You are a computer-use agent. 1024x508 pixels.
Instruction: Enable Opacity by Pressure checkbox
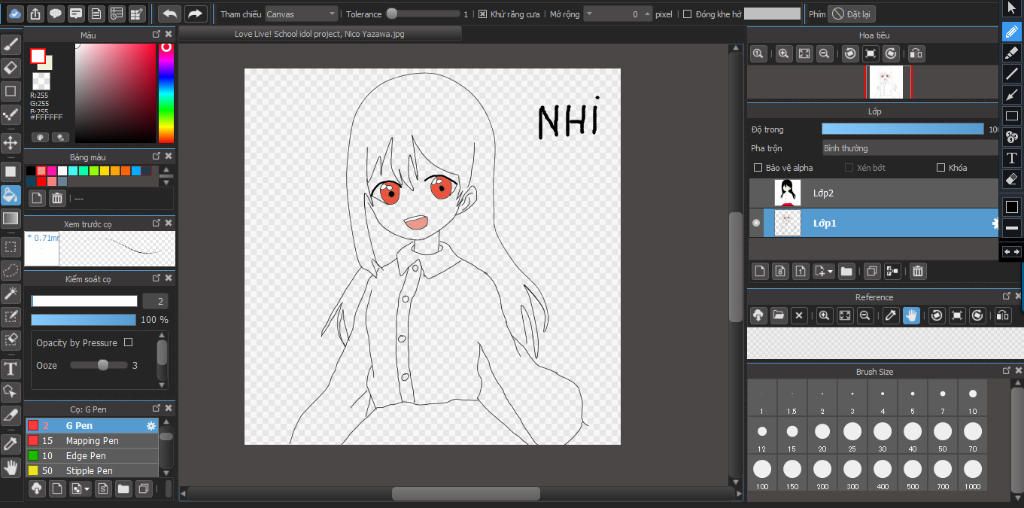pyautogui.click(x=128, y=342)
